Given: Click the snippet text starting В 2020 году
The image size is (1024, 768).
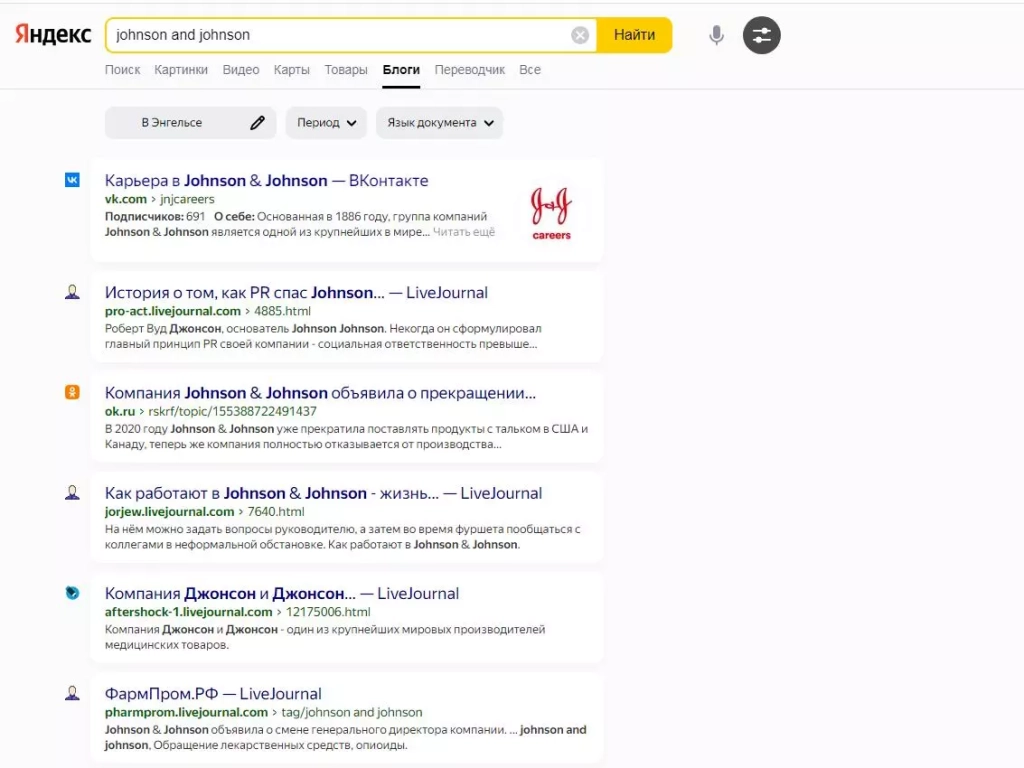Looking at the screenshot, I should point(346,436).
